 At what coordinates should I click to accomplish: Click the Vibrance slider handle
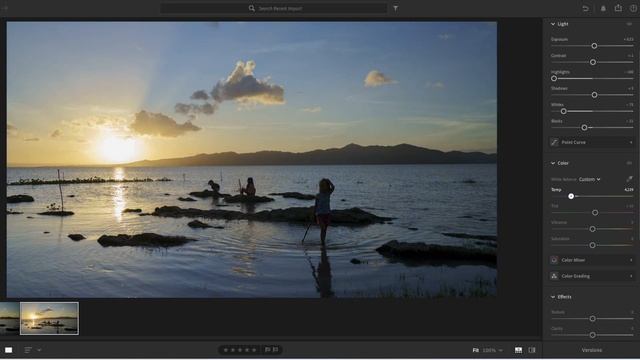point(592,229)
